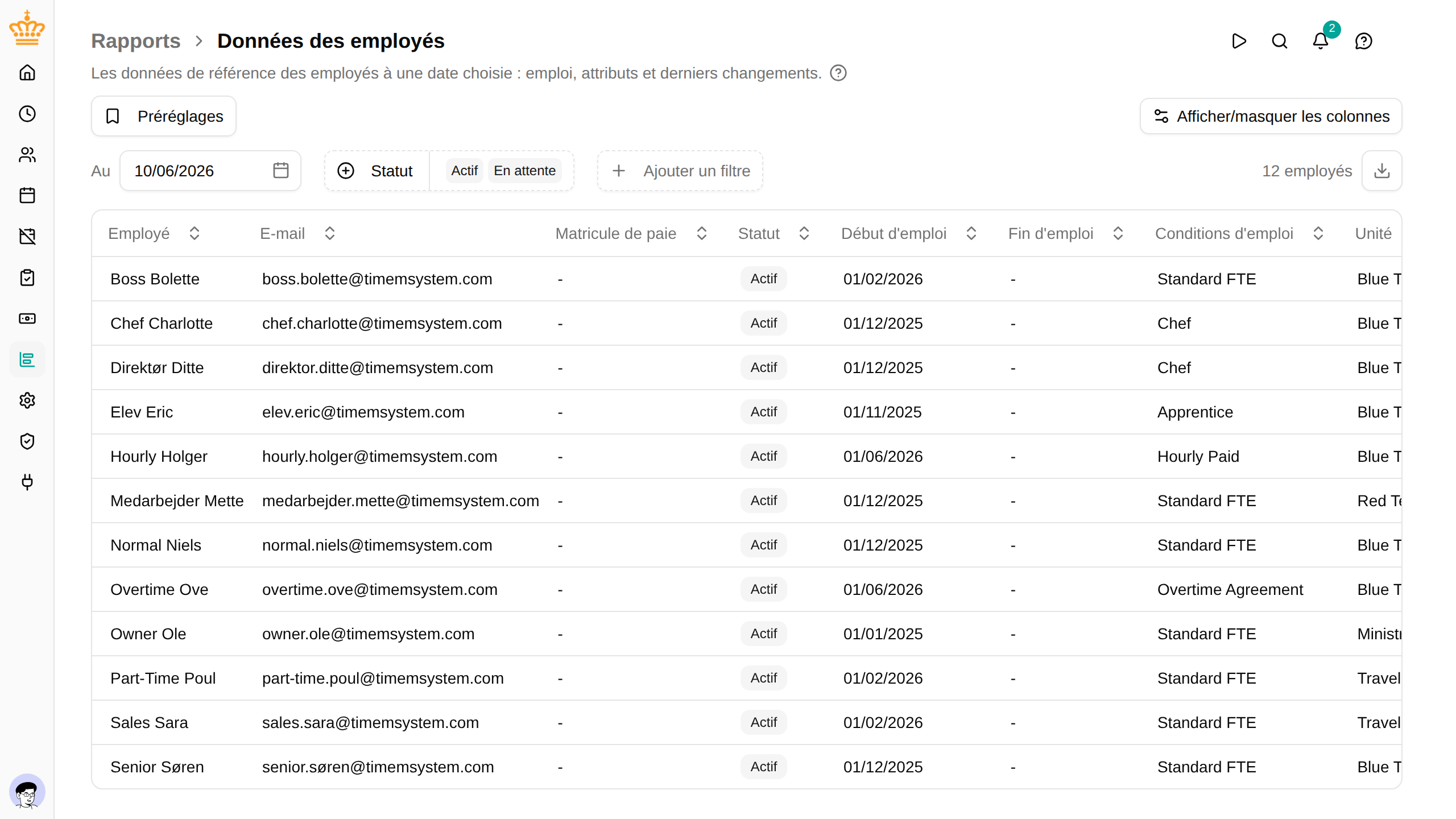
Task: Go to Rapports breadcrumb link
Action: tap(135, 41)
